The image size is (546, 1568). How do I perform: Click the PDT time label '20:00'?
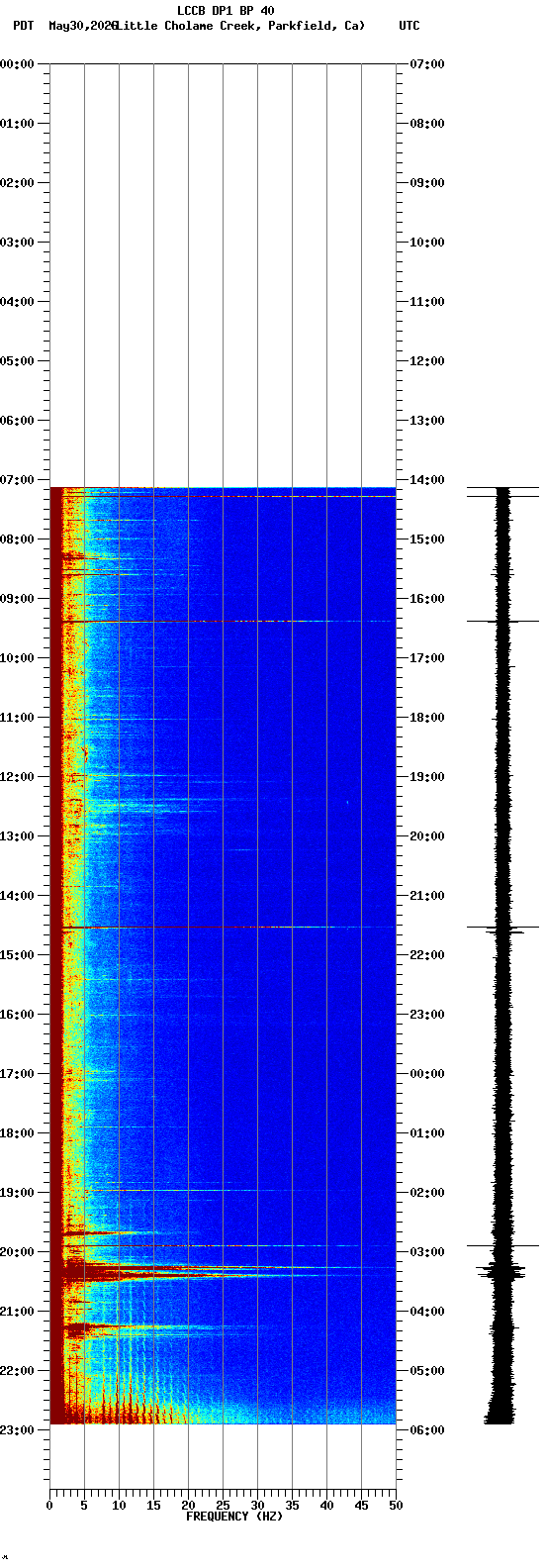(18, 1252)
